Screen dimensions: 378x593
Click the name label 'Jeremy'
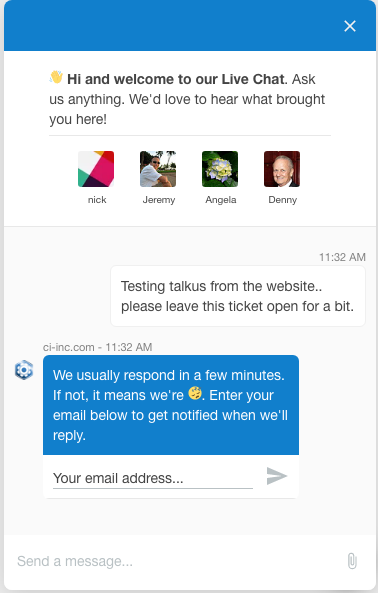click(159, 200)
